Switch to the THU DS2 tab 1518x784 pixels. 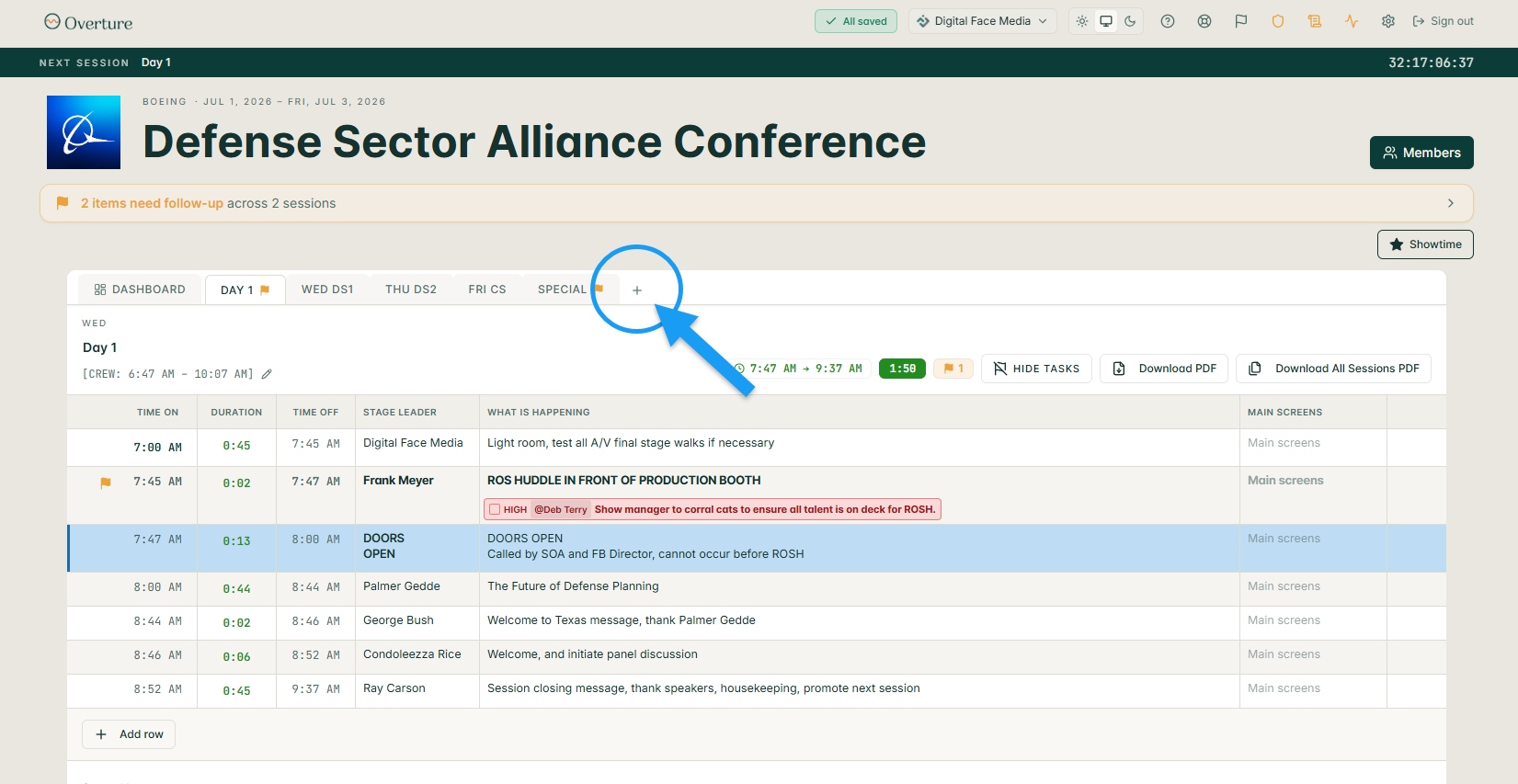click(411, 290)
